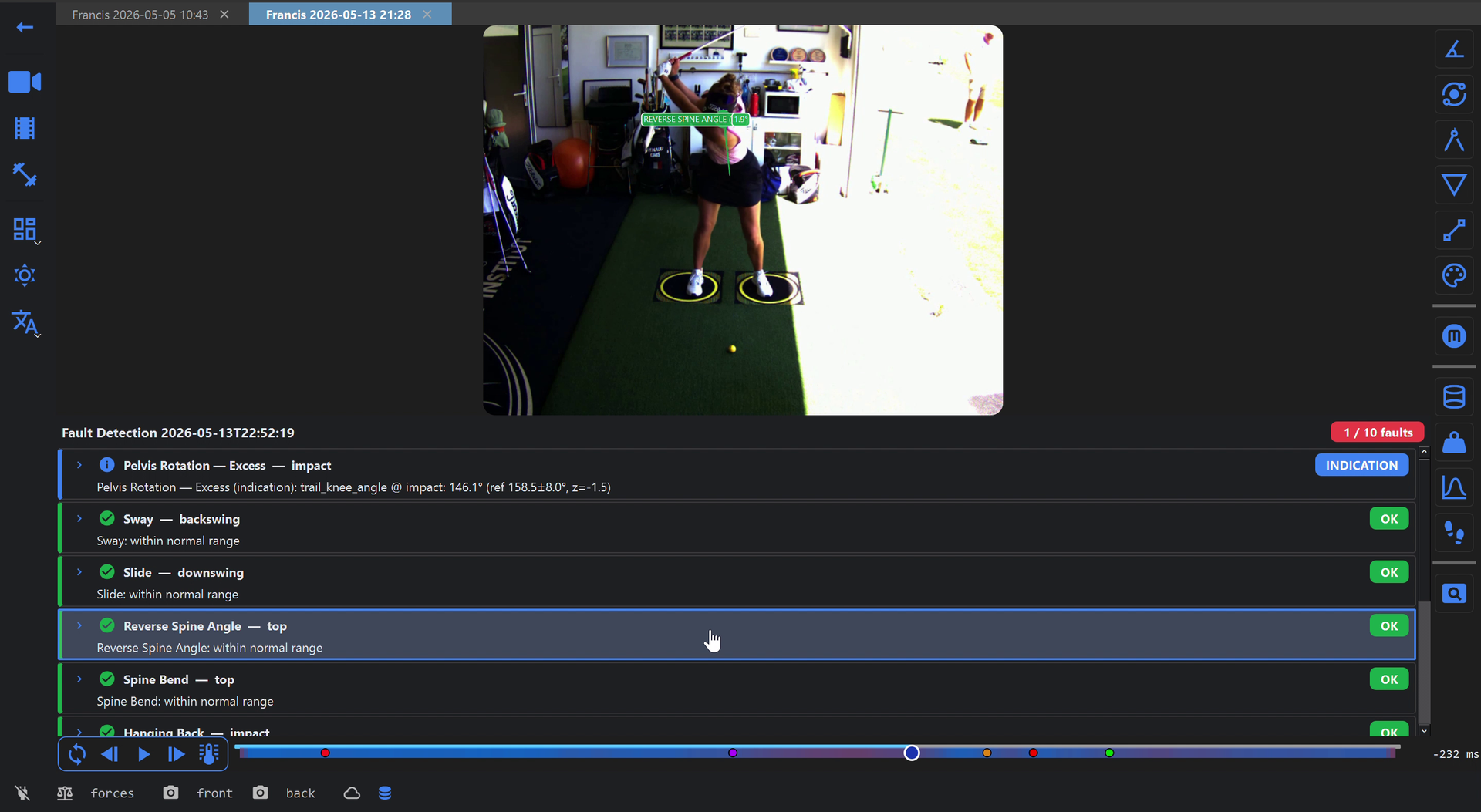Click the first red timeline marker
Screen dimensions: 1481x812
(326, 753)
